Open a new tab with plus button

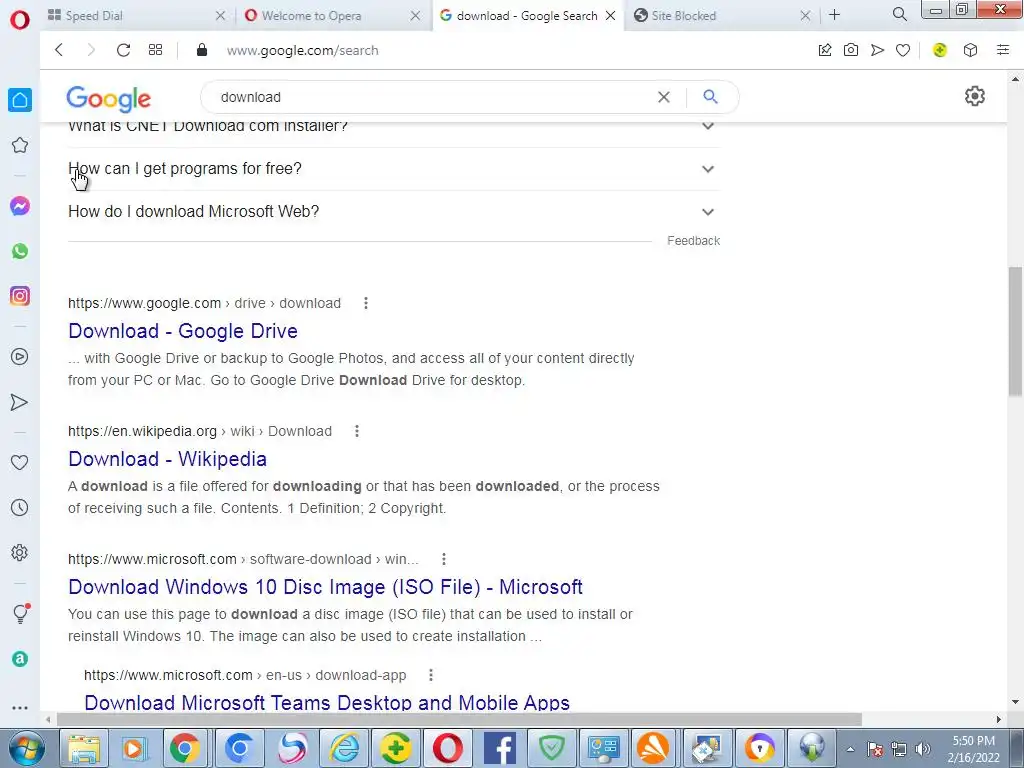(x=834, y=14)
